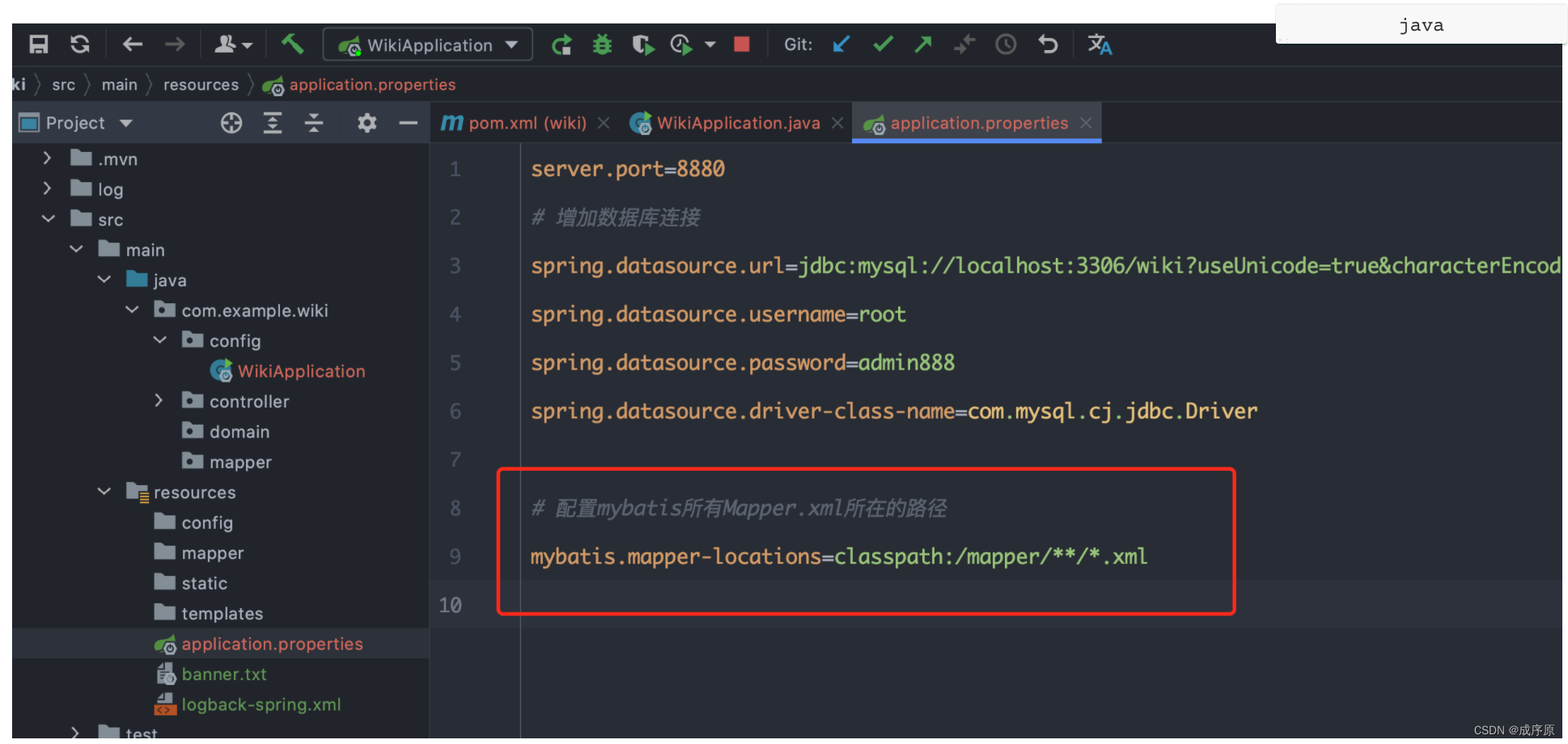Click the resources breadcrumb above the editor
This screenshot has height=744, width=1568.
pyautogui.click(x=200, y=84)
